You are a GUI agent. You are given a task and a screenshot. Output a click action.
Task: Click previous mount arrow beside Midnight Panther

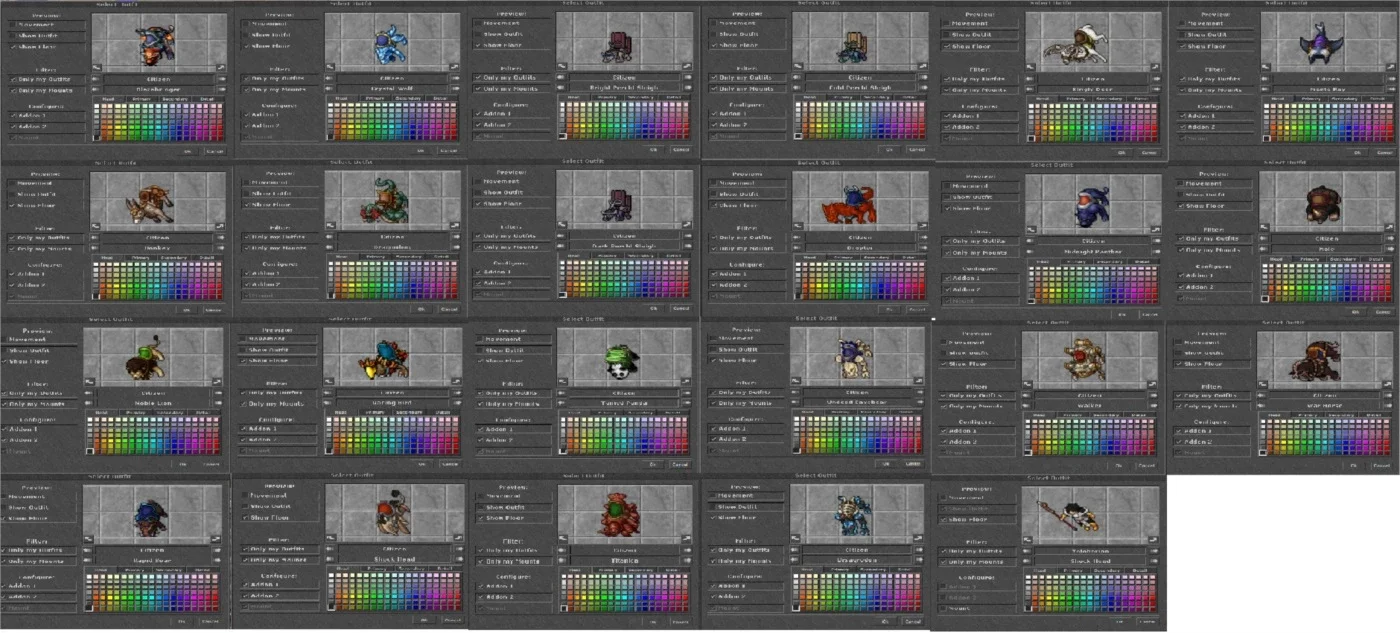1030,252
